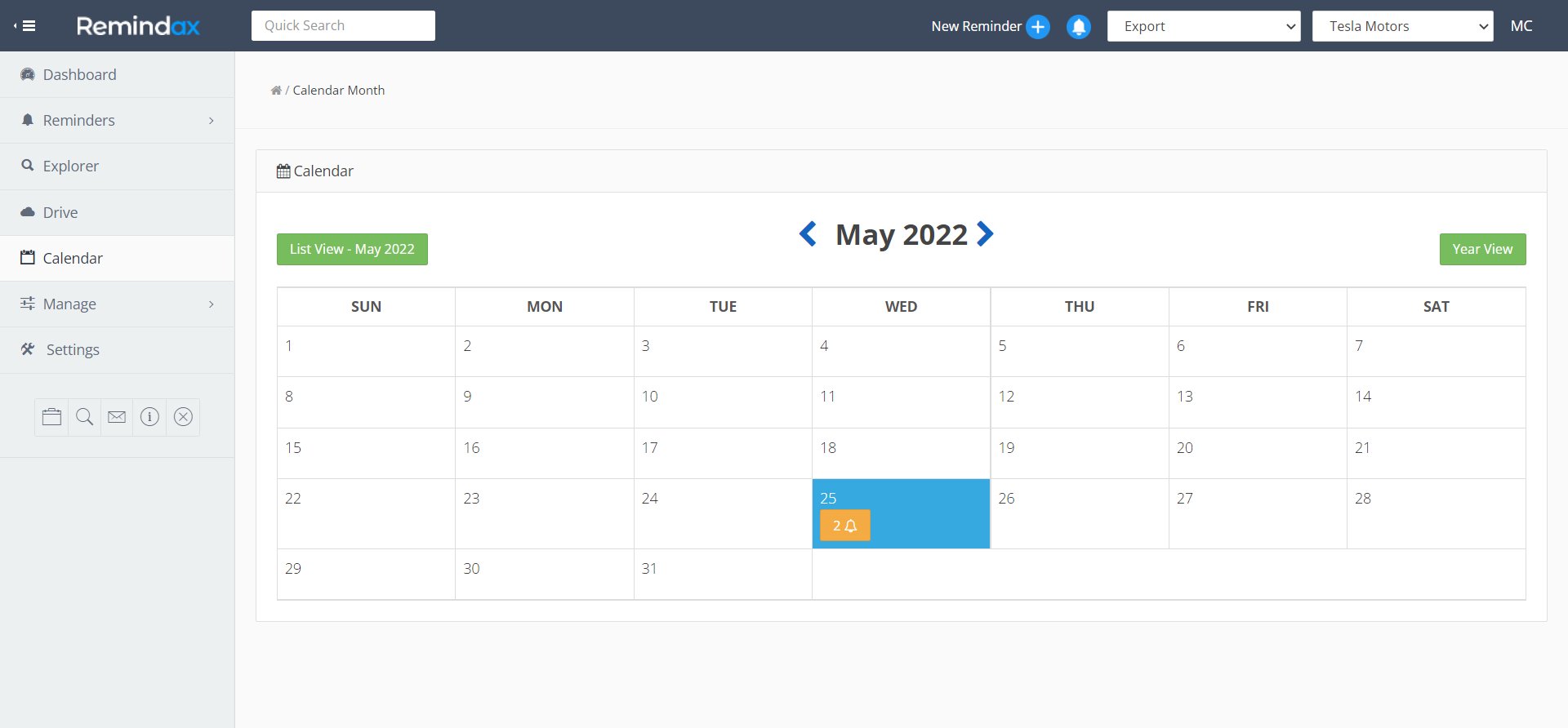Collapse the sidebar with the hamburger icon
The width and height of the screenshot is (1568, 728).
click(25, 26)
